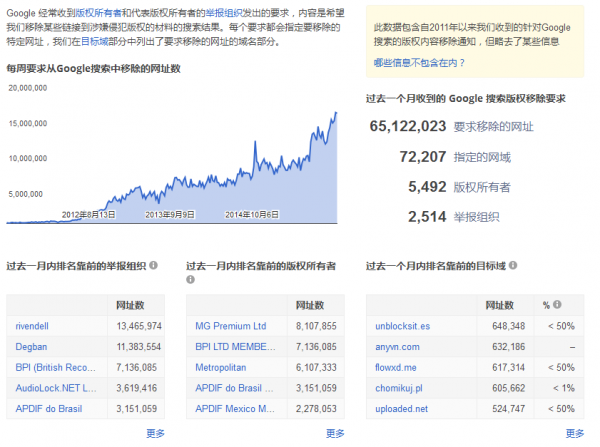The height and width of the screenshot is (447, 600).
Task: Open the 举报组织 link in intro paragraph
Action: [x=224, y=13]
